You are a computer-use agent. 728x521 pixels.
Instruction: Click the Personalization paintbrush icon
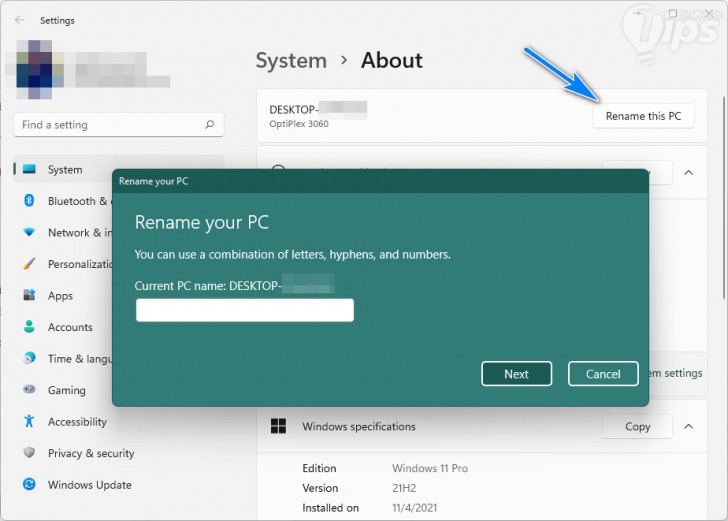(29, 264)
